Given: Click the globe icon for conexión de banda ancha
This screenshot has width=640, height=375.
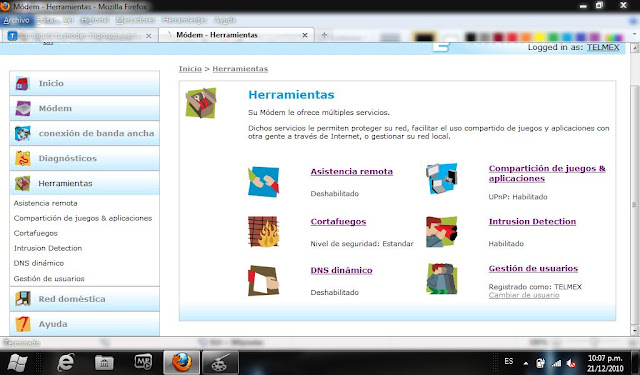Looking at the screenshot, I should pos(22,133).
